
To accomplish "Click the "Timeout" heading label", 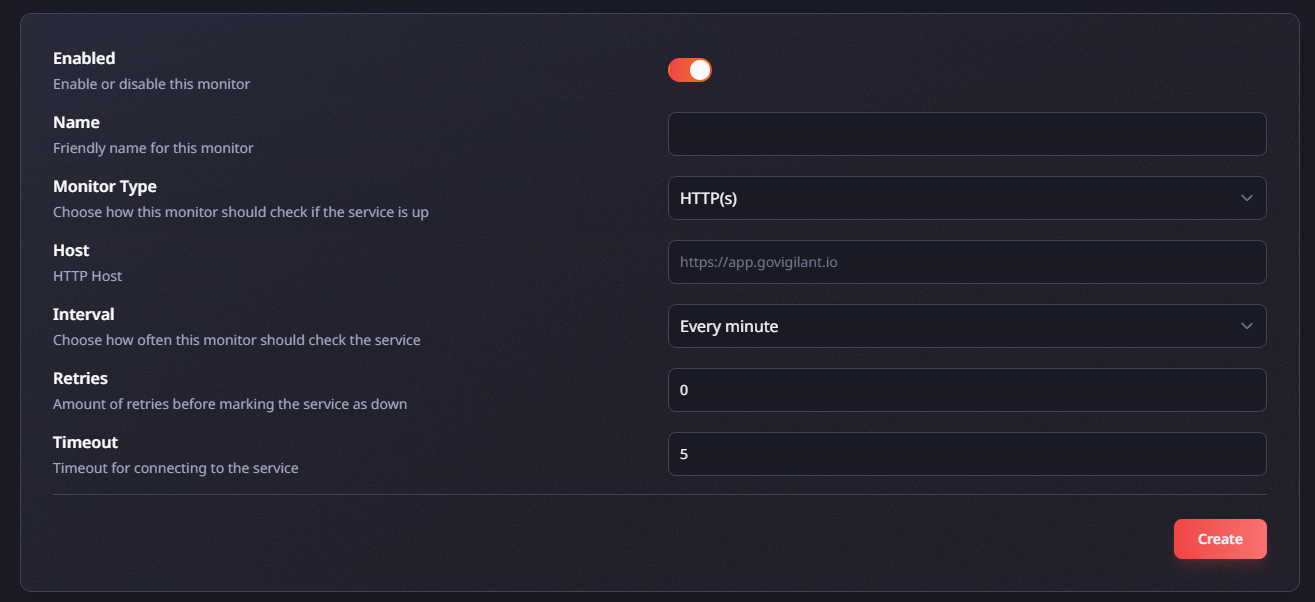I will coord(85,442).
